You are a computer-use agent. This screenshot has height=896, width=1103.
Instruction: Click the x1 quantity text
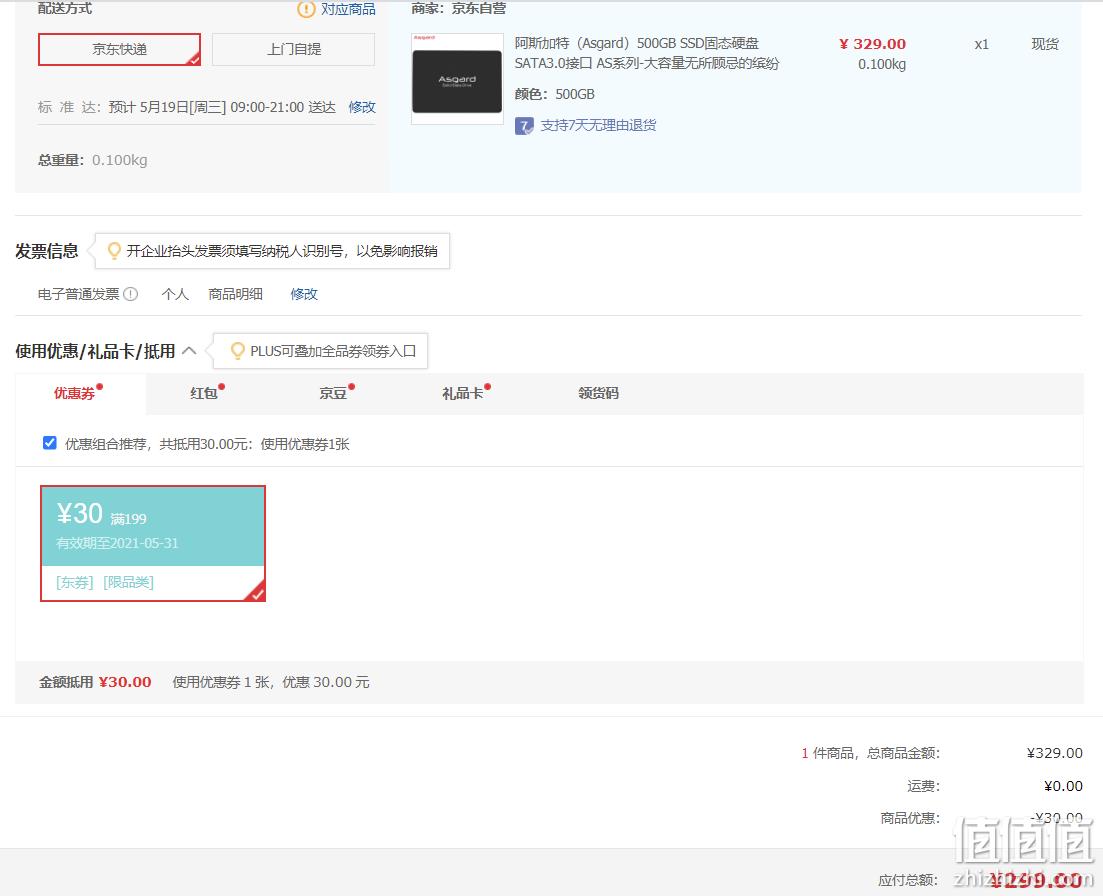click(981, 44)
